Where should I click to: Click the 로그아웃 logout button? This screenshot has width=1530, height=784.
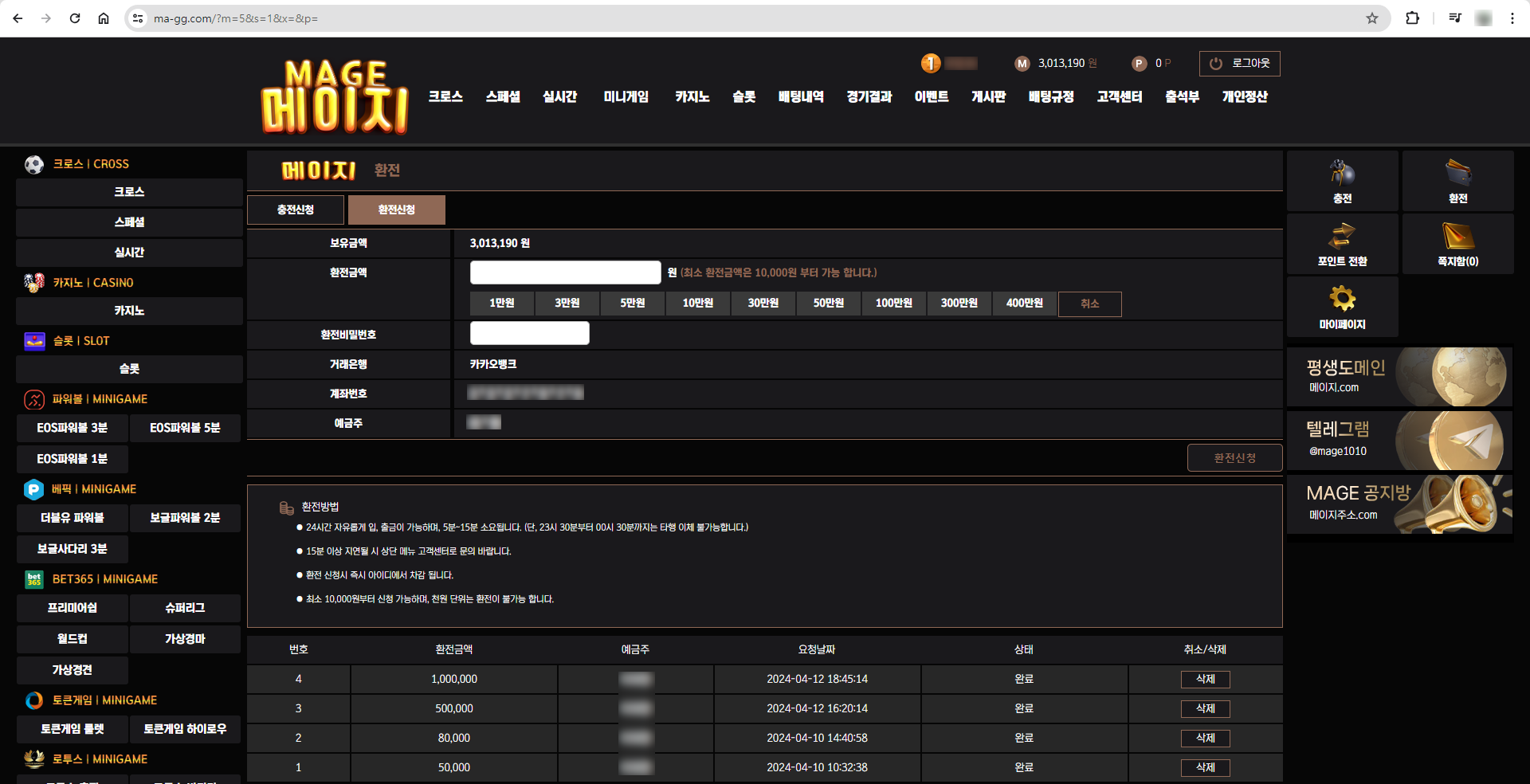(x=1240, y=64)
